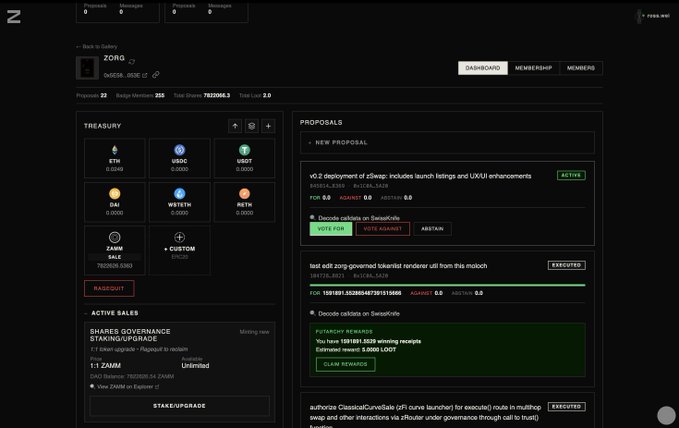Viewport: 679px width, 428px height.
Task: Click the green vote progress bar
Action: (447, 285)
